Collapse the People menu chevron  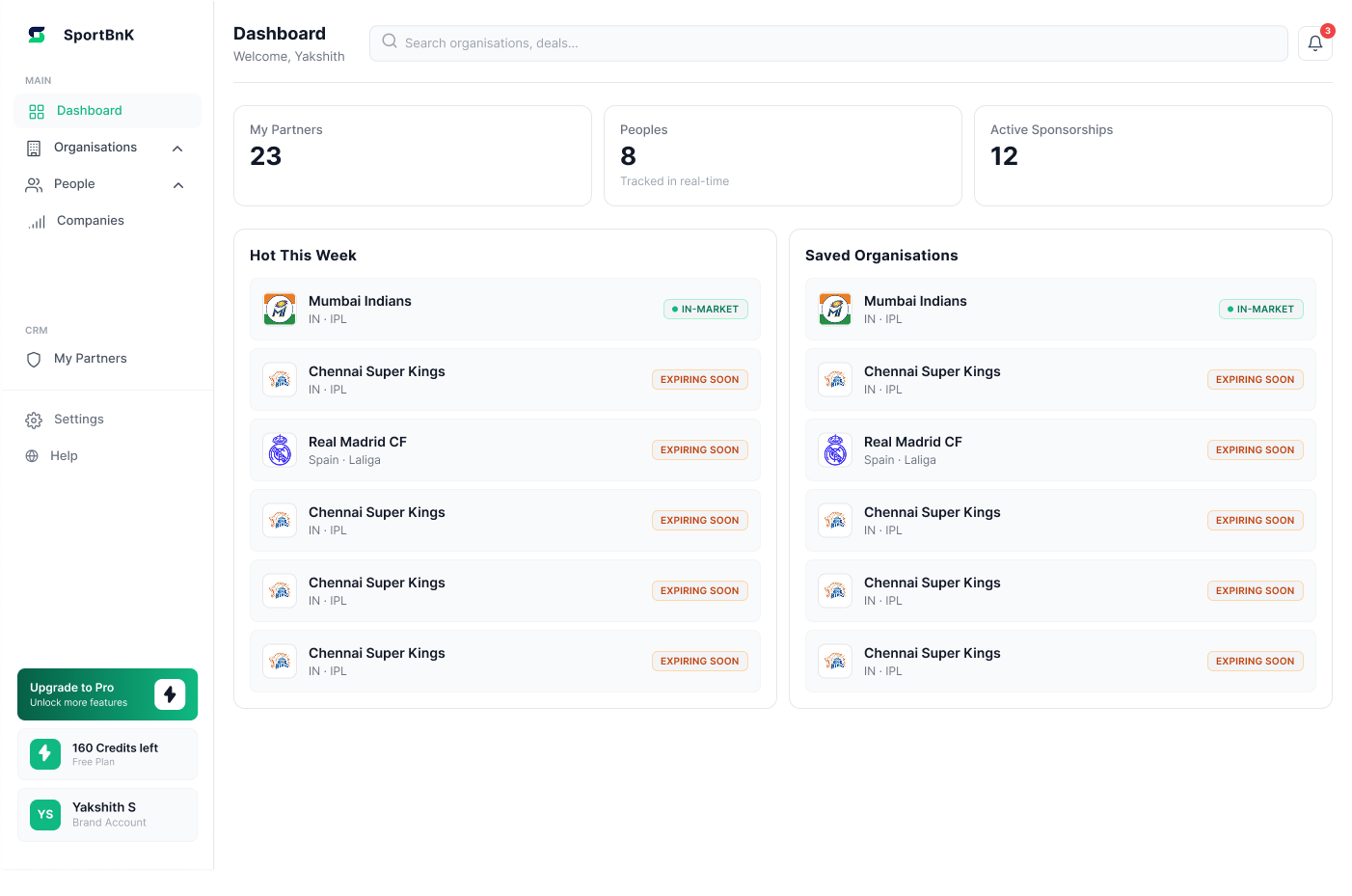pyautogui.click(x=178, y=185)
